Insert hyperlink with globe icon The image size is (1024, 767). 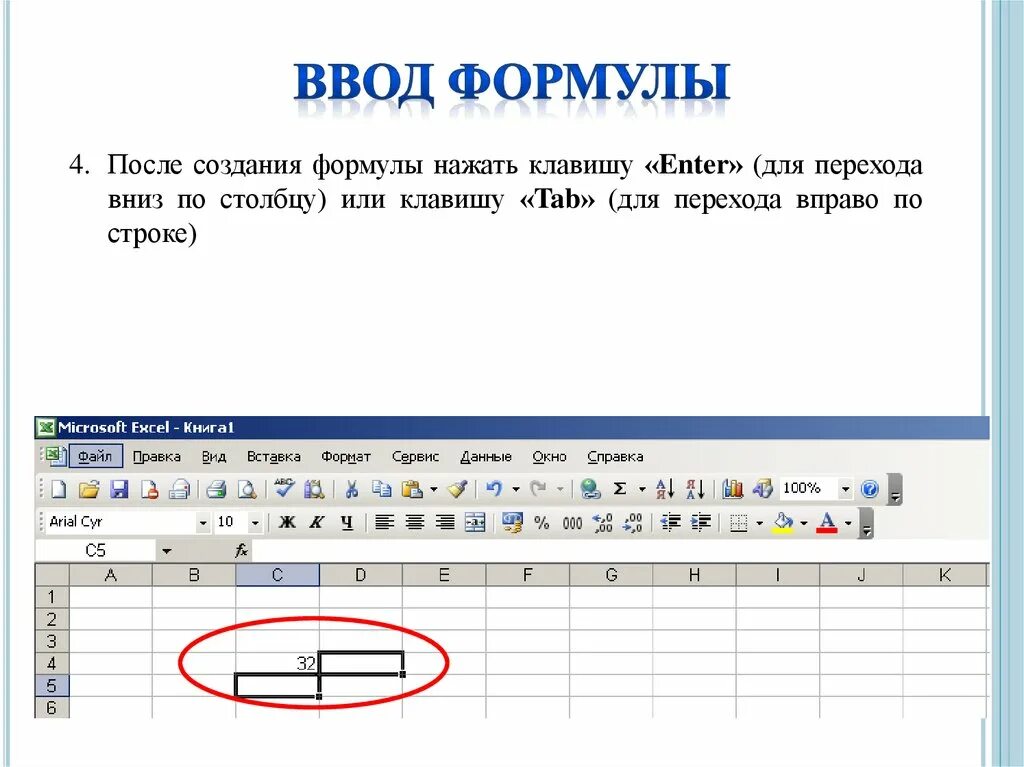tap(590, 489)
